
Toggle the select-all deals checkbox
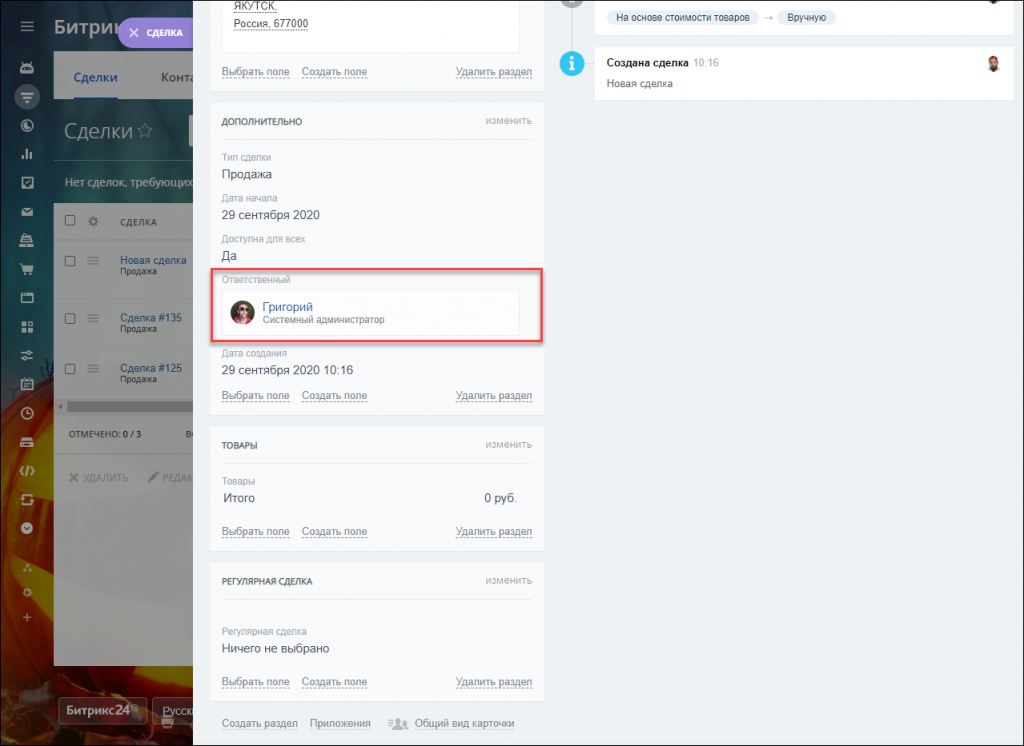[x=70, y=221]
